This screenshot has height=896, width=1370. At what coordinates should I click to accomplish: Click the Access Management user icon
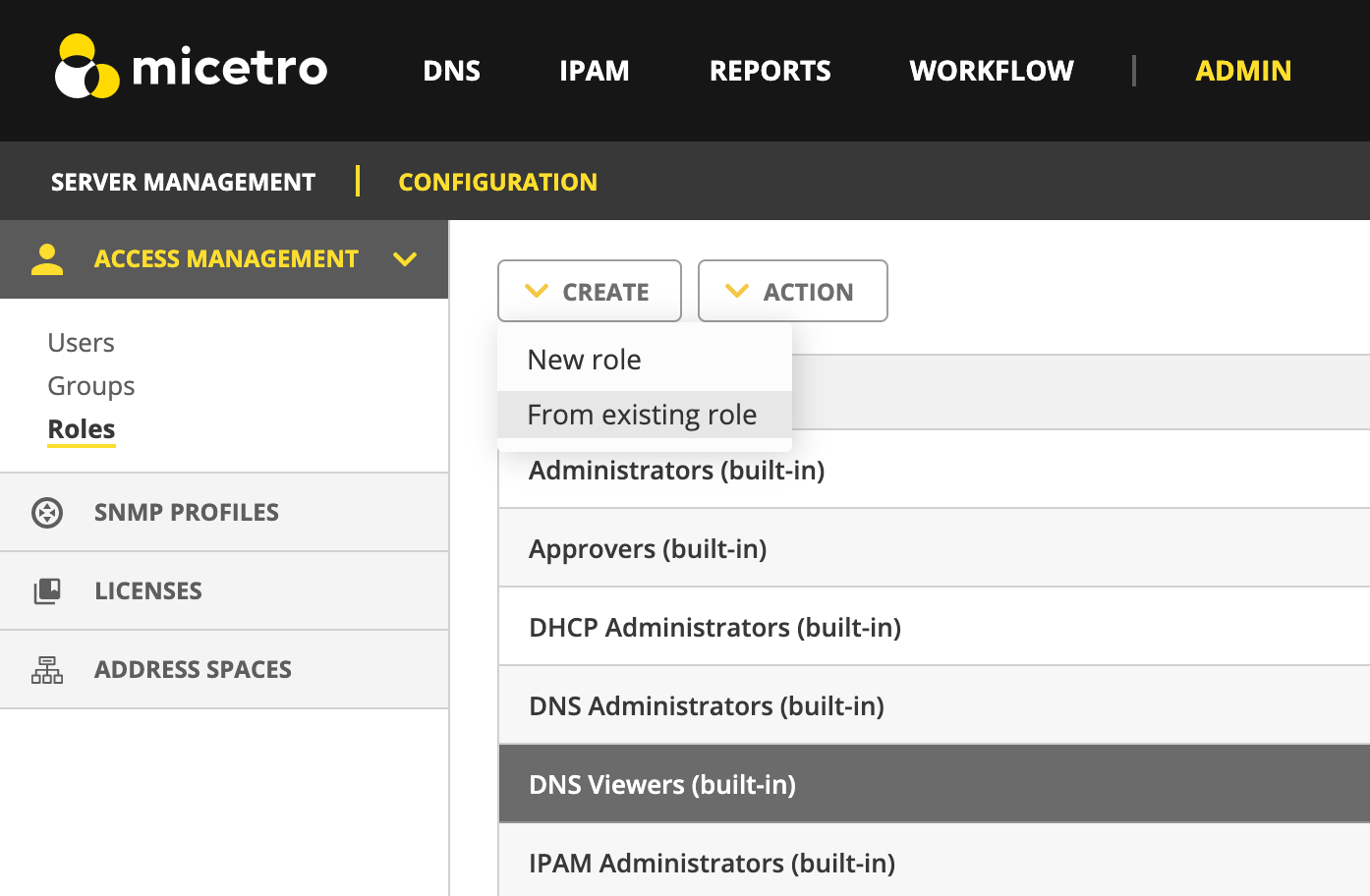[x=47, y=259]
